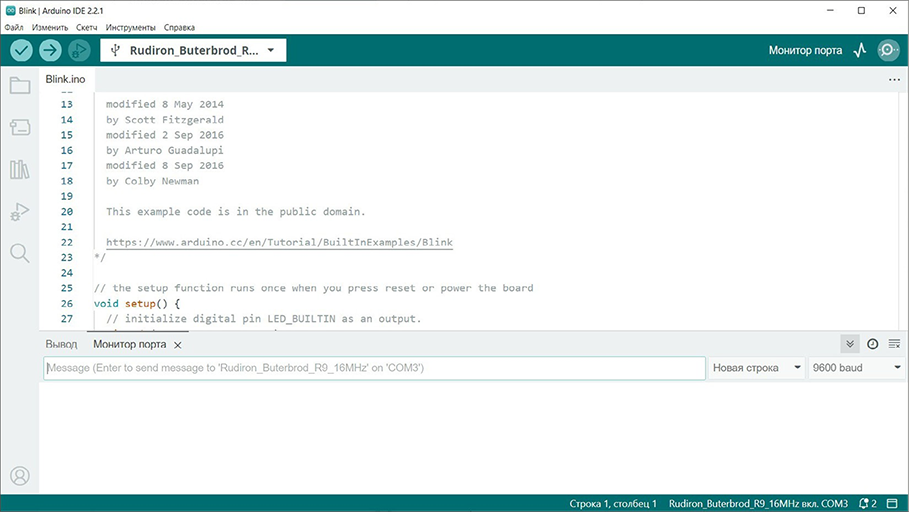Click 'by Scott Fitzgerald' comment line
Viewport: 909px width, 512px height.
pyautogui.click(x=165, y=119)
